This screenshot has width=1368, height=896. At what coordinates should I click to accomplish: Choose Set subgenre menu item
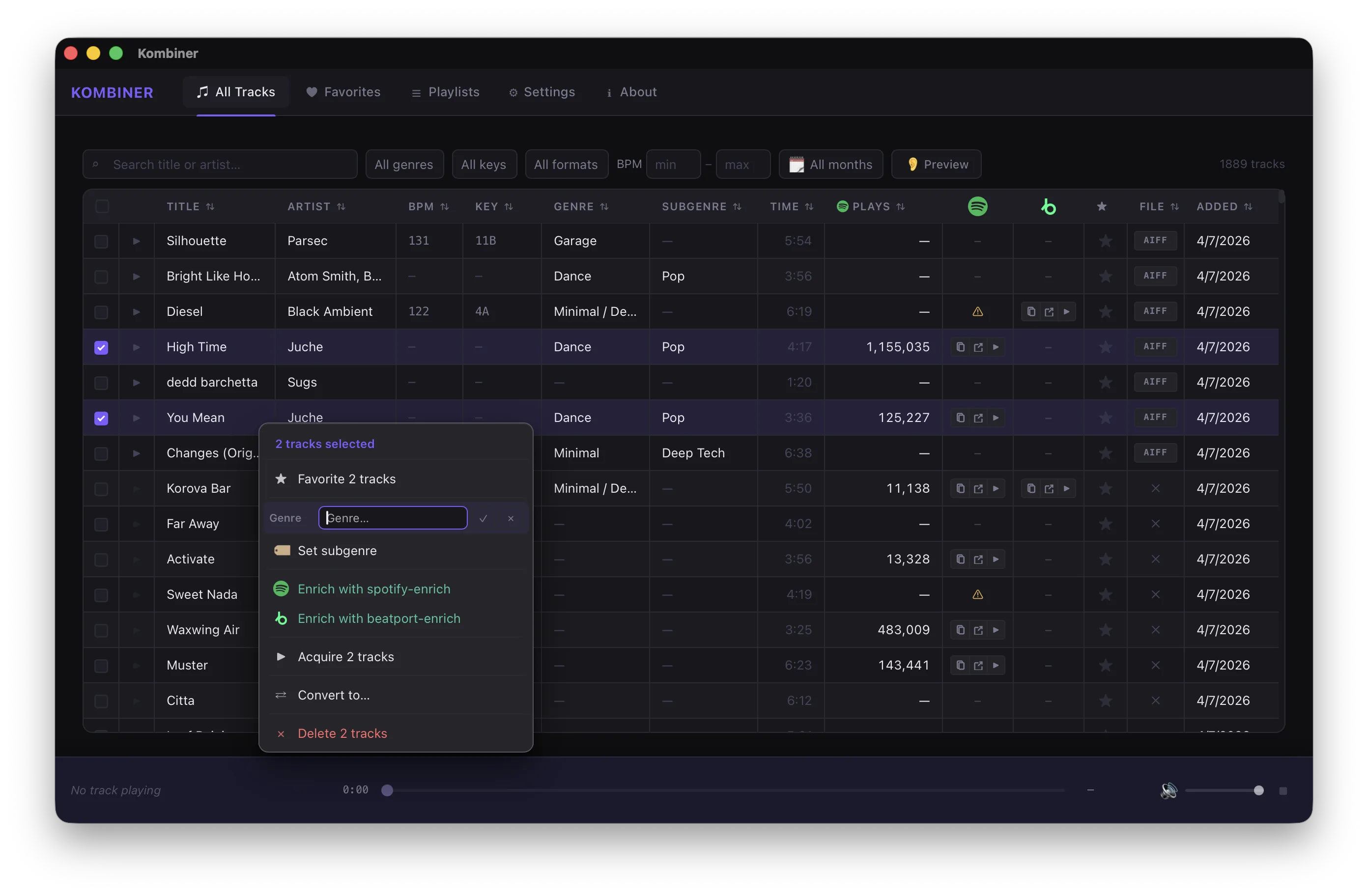[x=396, y=551]
